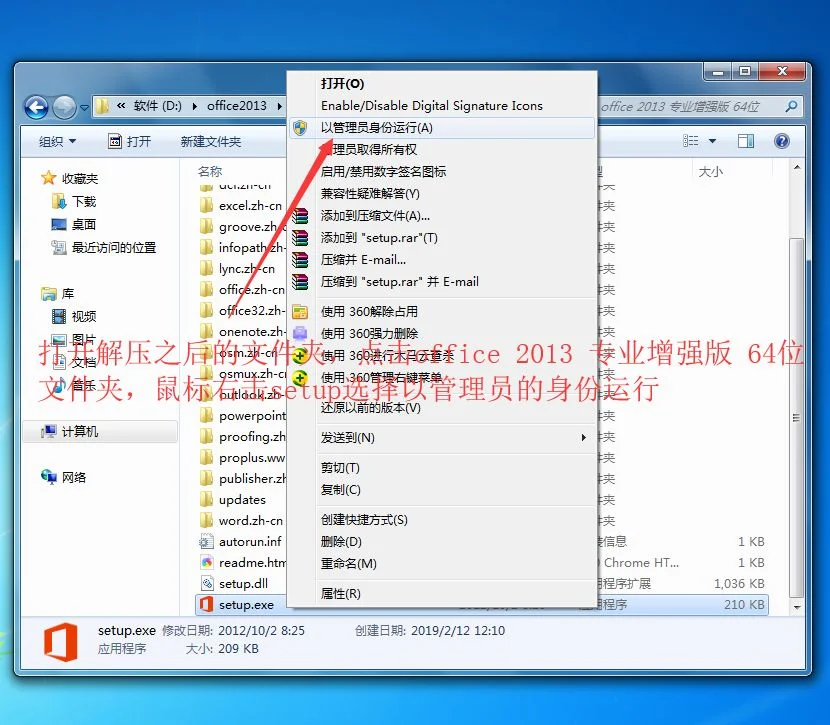The height and width of the screenshot is (725, 830).
Task: Expand the view options dropdown arrow
Action: pos(712,141)
